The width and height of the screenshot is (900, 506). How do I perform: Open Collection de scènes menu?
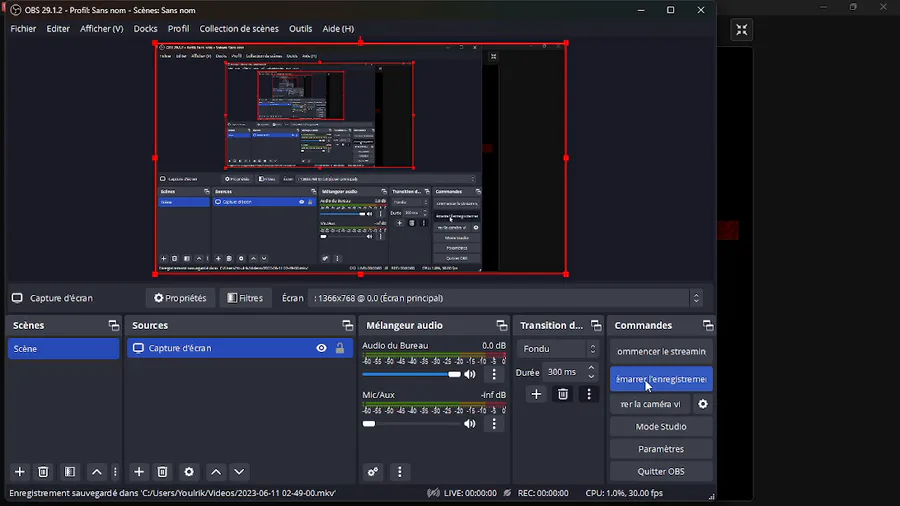(x=239, y=29)
